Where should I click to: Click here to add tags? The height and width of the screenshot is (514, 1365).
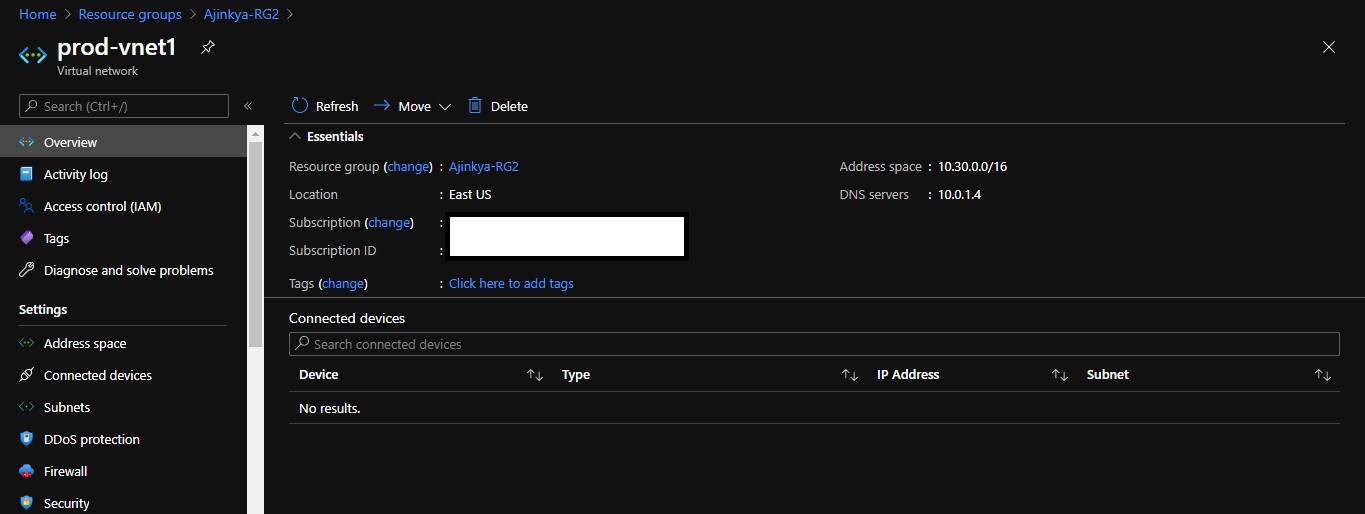tap(511, 283)
